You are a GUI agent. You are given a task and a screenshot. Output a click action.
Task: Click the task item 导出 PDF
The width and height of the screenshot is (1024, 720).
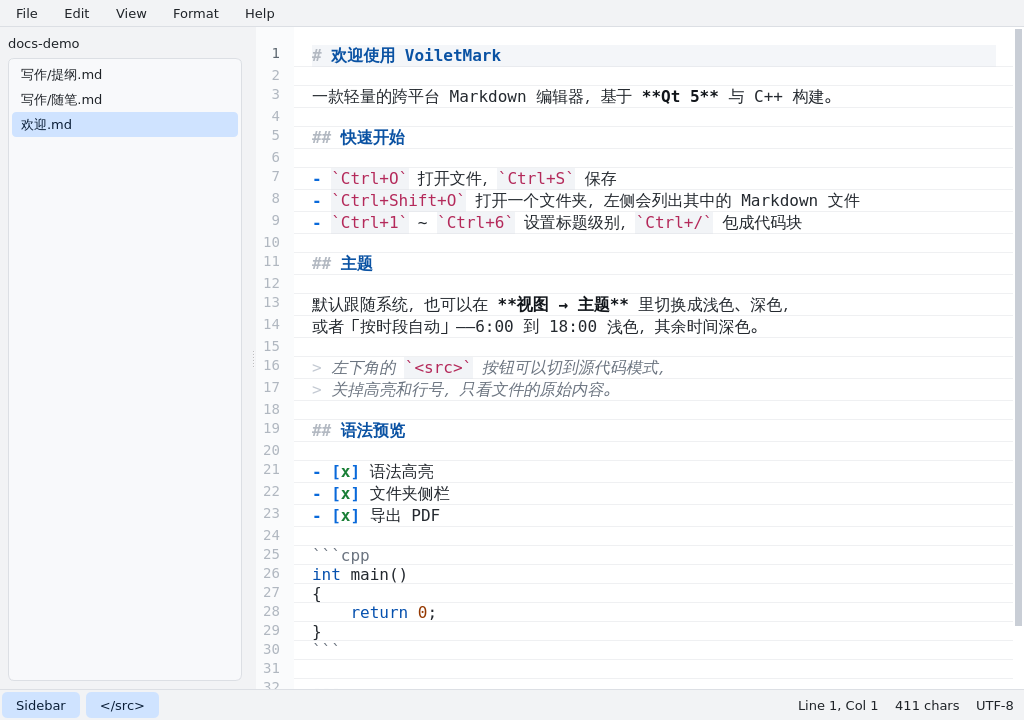click(x=405, y=515)
